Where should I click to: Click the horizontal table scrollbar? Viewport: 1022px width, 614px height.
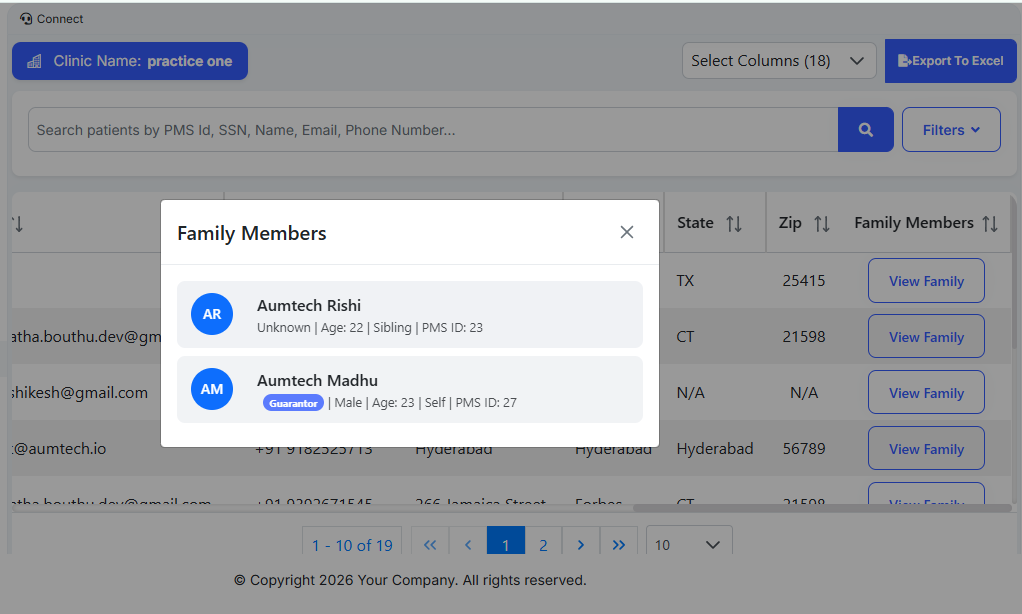(820, 508)
